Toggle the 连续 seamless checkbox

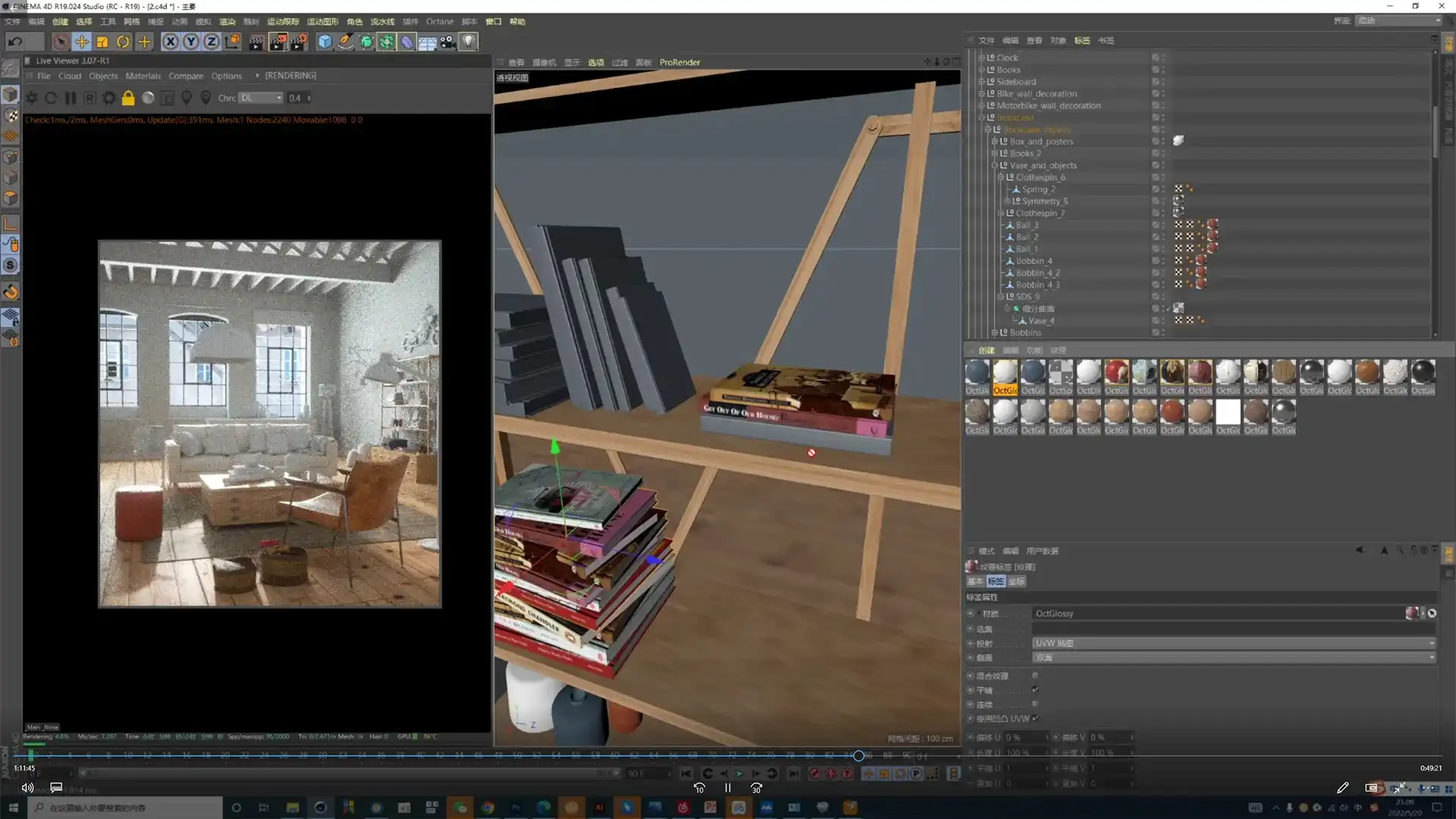[1035, 704]
